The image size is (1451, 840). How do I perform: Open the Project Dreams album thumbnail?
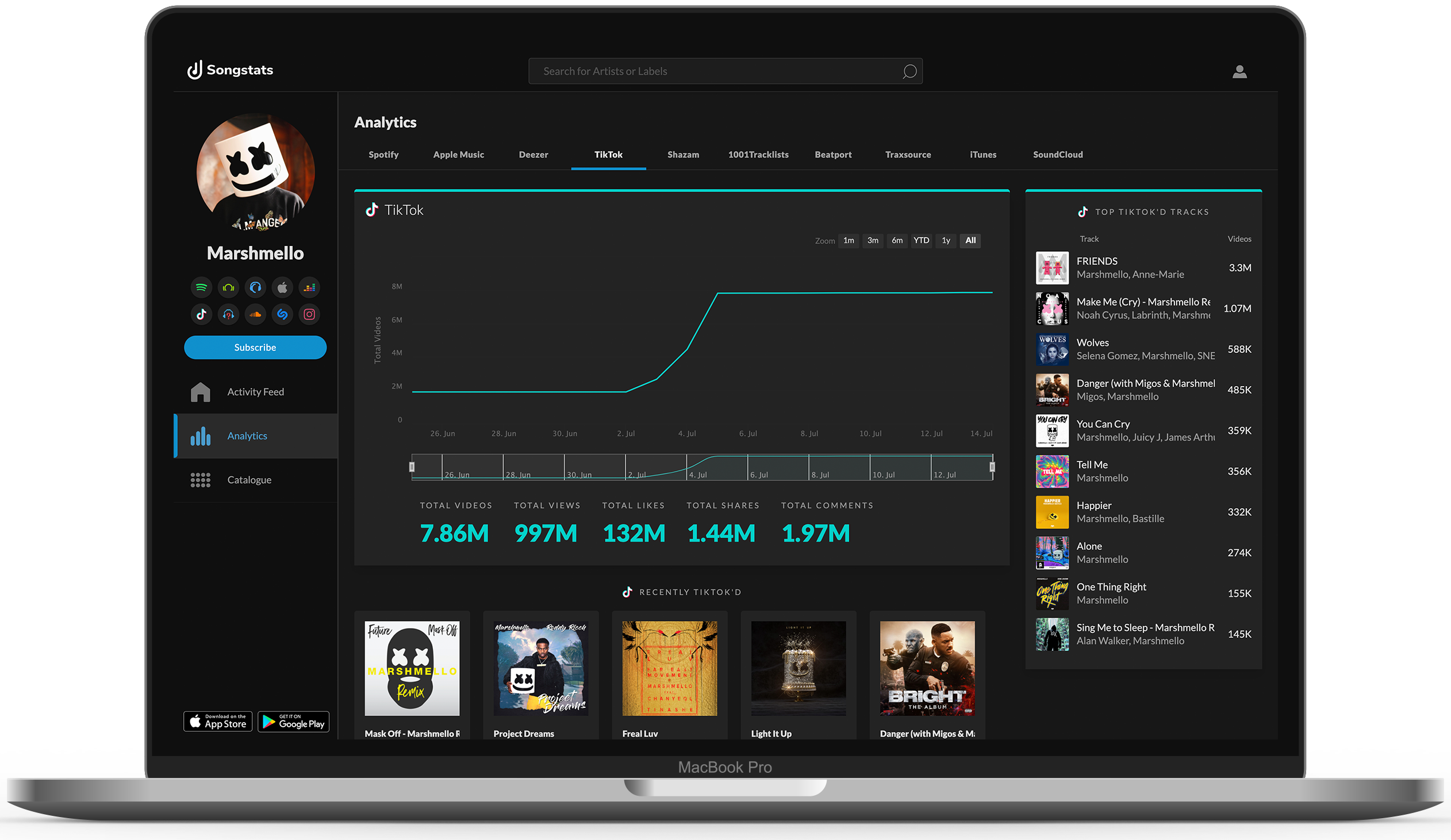tap(540, 668)
